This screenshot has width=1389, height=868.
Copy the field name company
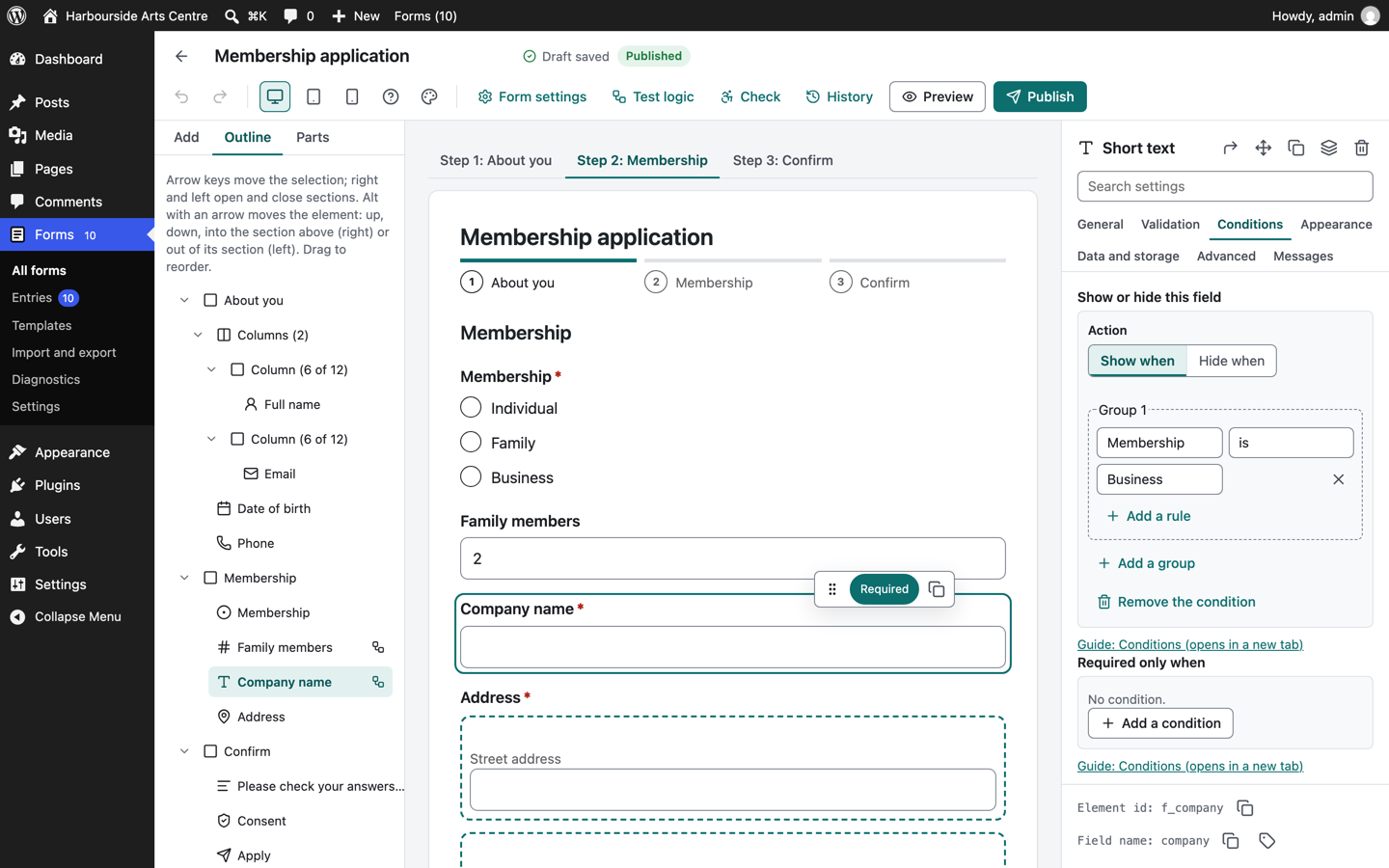[1231, 841]
